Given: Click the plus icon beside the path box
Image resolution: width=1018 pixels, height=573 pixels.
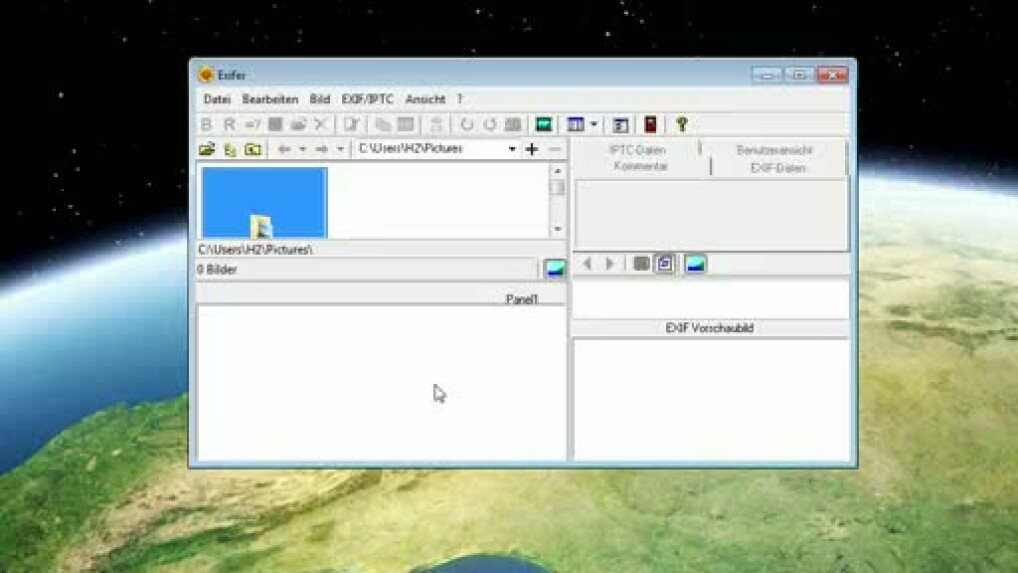Looking at the screenshot, I should point(532,149).
